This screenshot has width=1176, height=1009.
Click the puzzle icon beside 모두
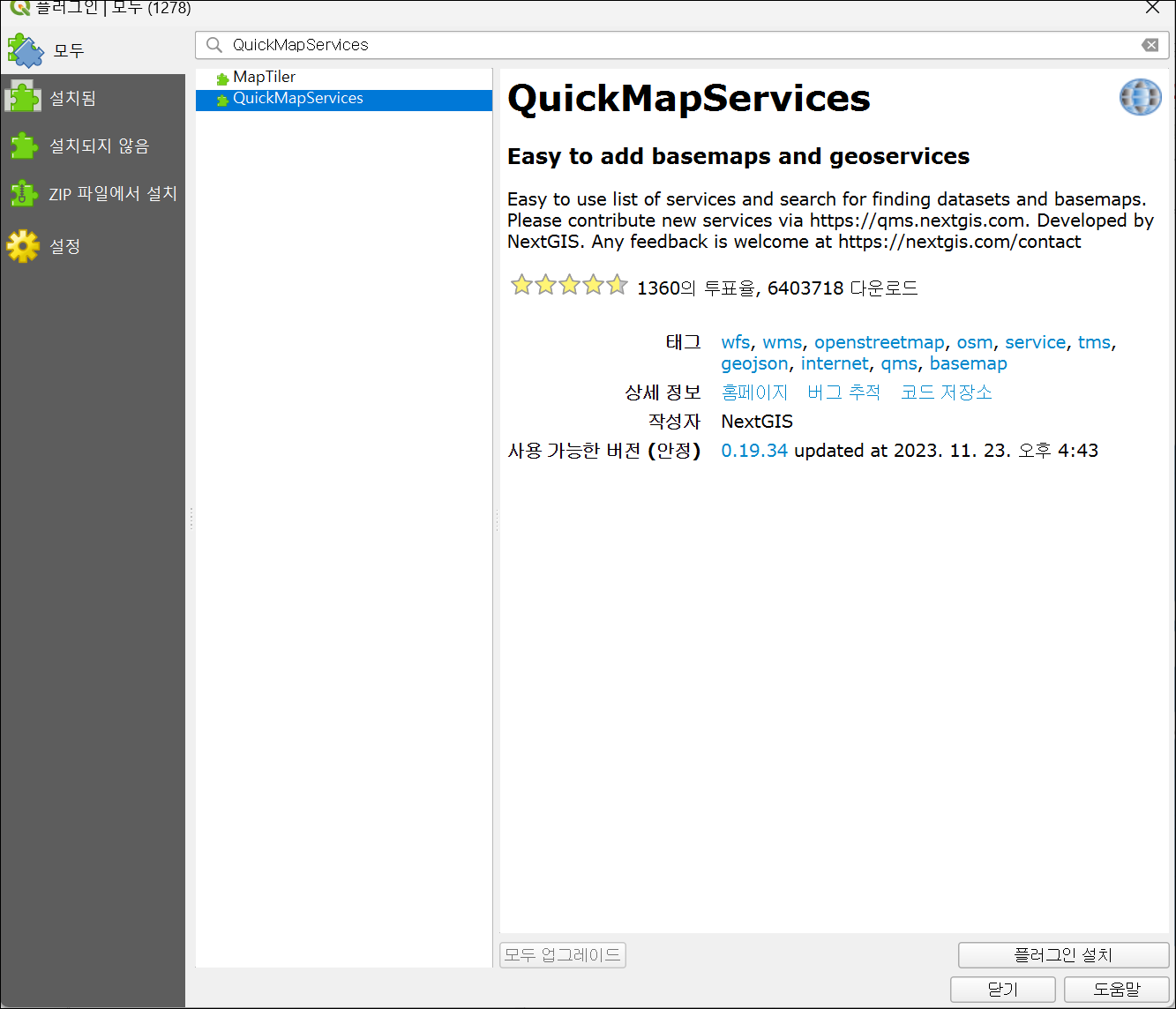[26, 50]
